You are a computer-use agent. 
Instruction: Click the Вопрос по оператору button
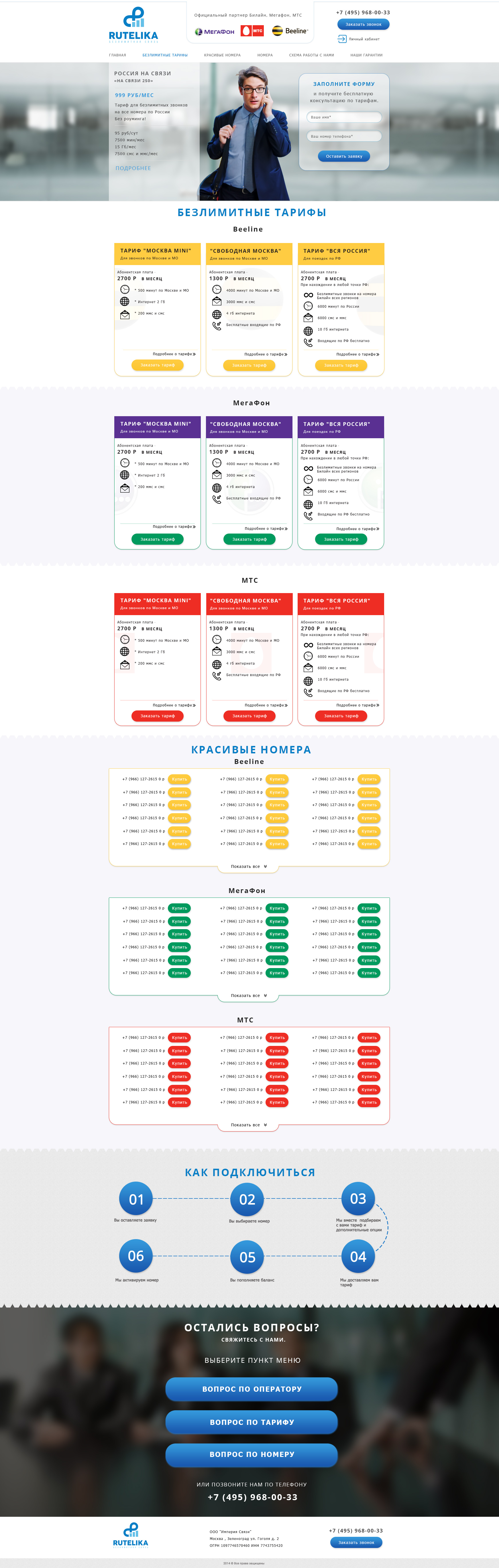(252, 1389)
